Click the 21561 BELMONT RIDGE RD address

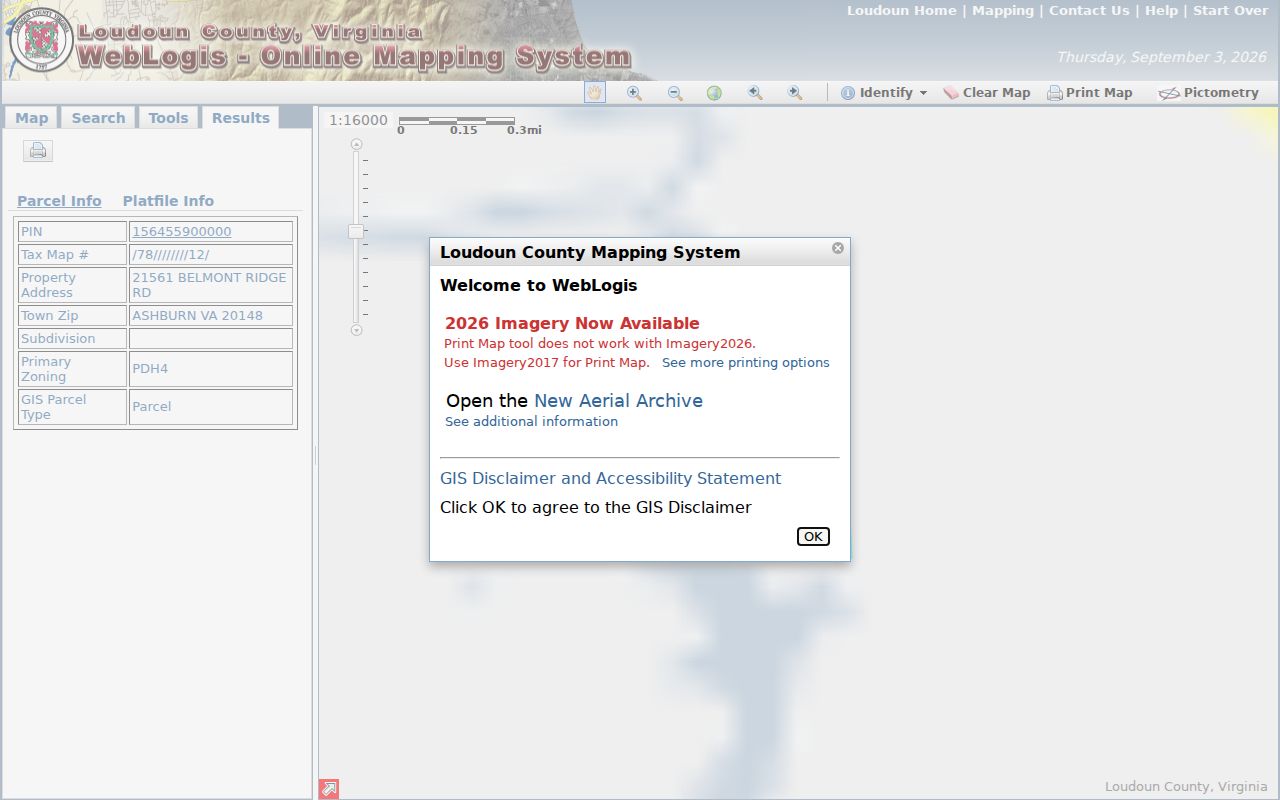211,285
